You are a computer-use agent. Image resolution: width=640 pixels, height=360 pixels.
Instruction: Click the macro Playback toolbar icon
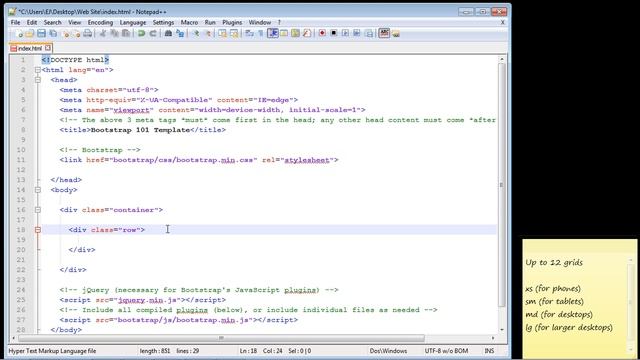click(345, 33)
